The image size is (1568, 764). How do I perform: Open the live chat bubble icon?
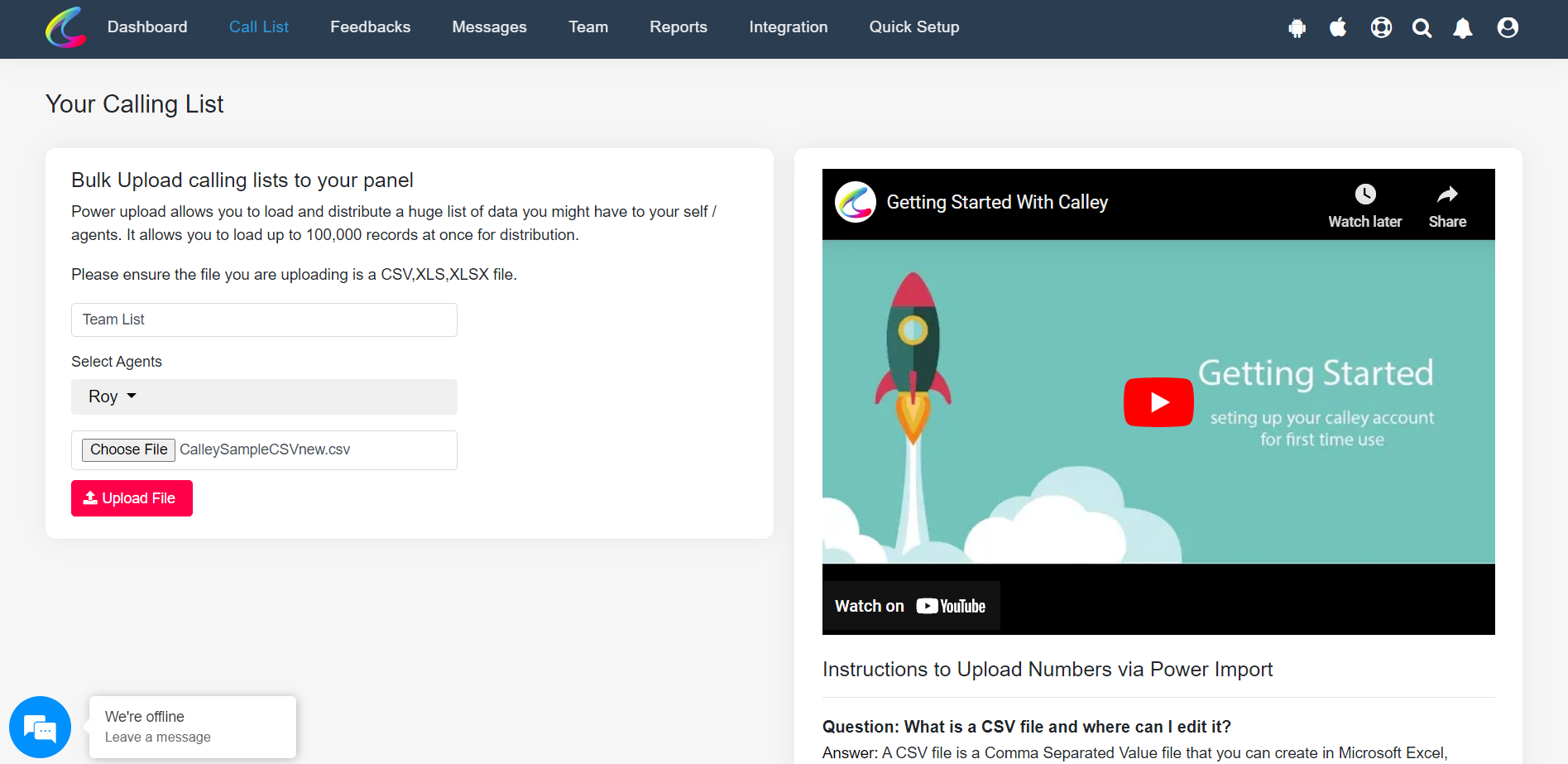(x=40, y=727)
